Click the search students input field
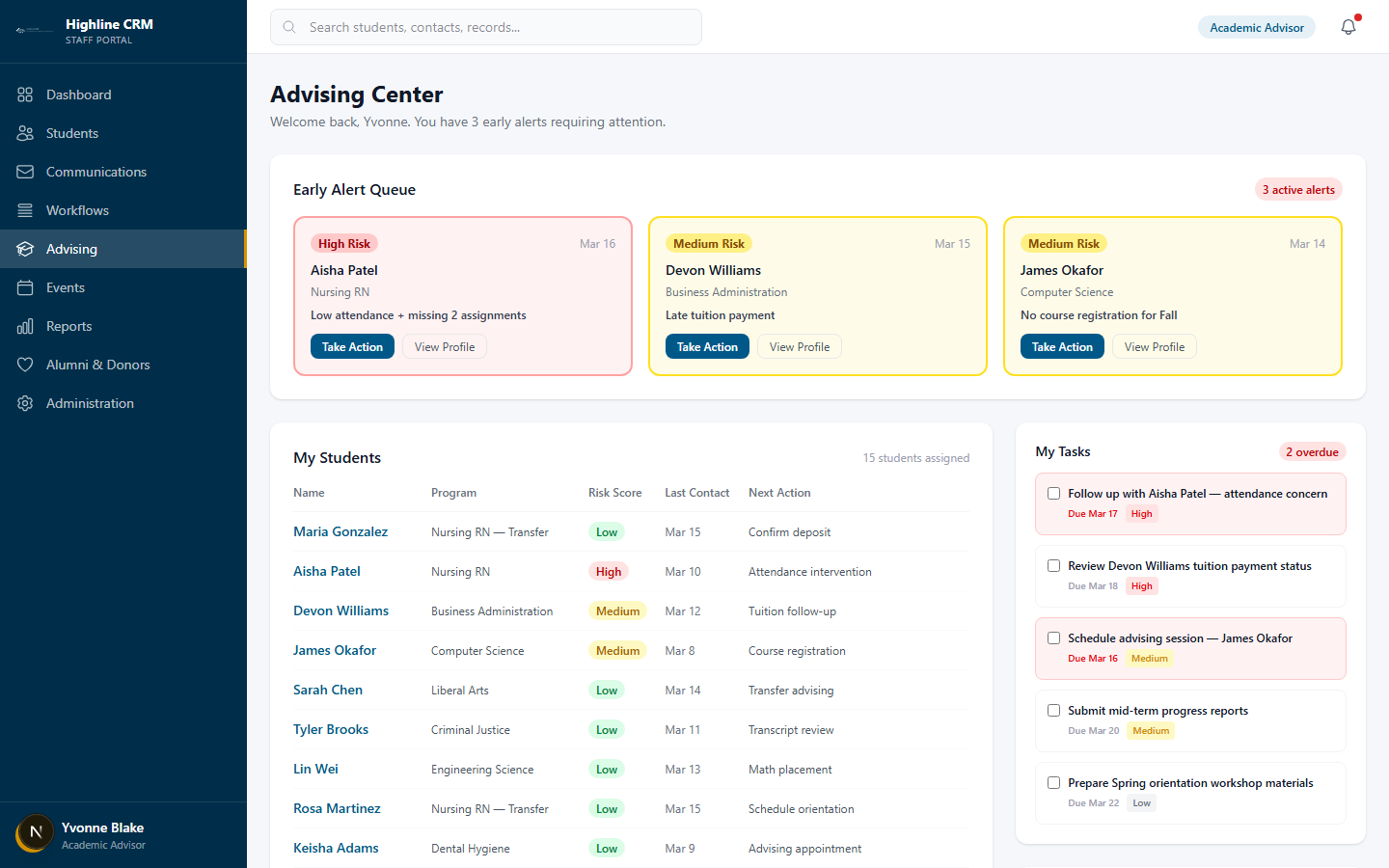Image resolution: width=1389 pixels, height=868 pixels. point(485,27)
